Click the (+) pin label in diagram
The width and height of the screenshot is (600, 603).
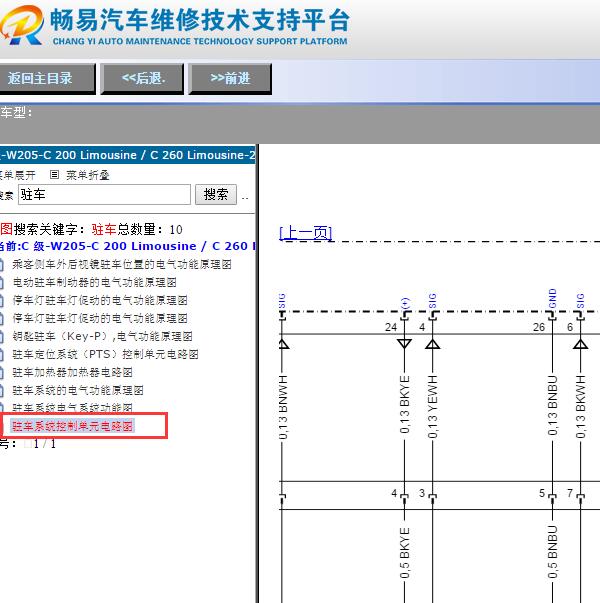(x=405, y=303)
